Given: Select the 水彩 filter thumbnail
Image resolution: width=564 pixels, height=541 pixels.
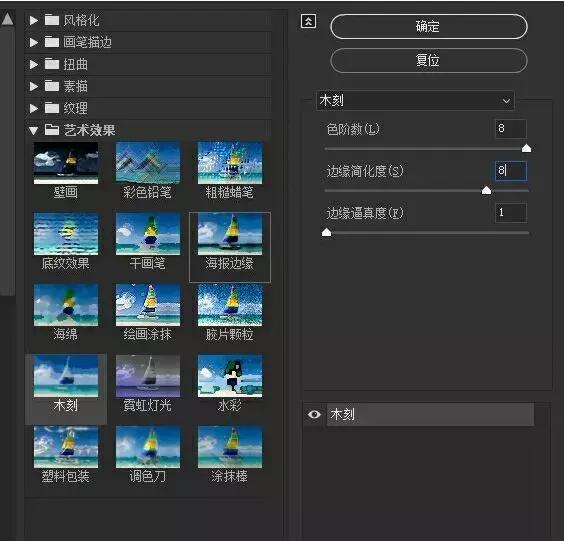Looking at the screenshot, I should tap(230, 376).
